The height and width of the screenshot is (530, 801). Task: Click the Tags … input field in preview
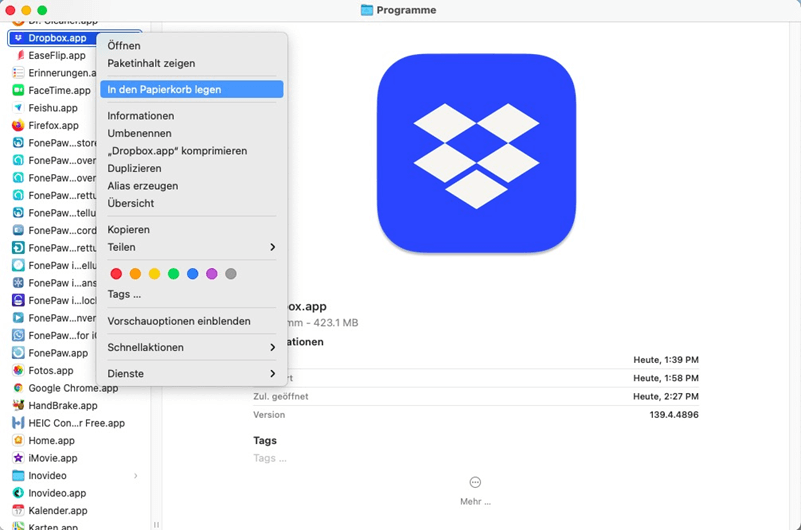[x=270, y=458]
